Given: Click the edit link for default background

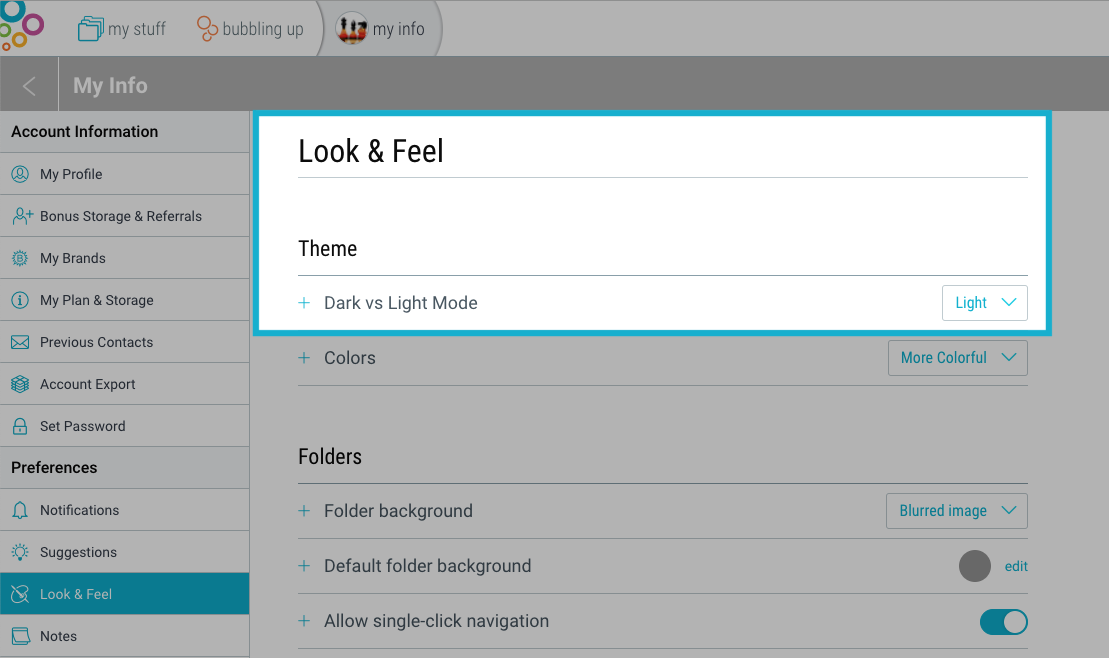Looking at the screenshot, I should click(x=1016, y=566).
